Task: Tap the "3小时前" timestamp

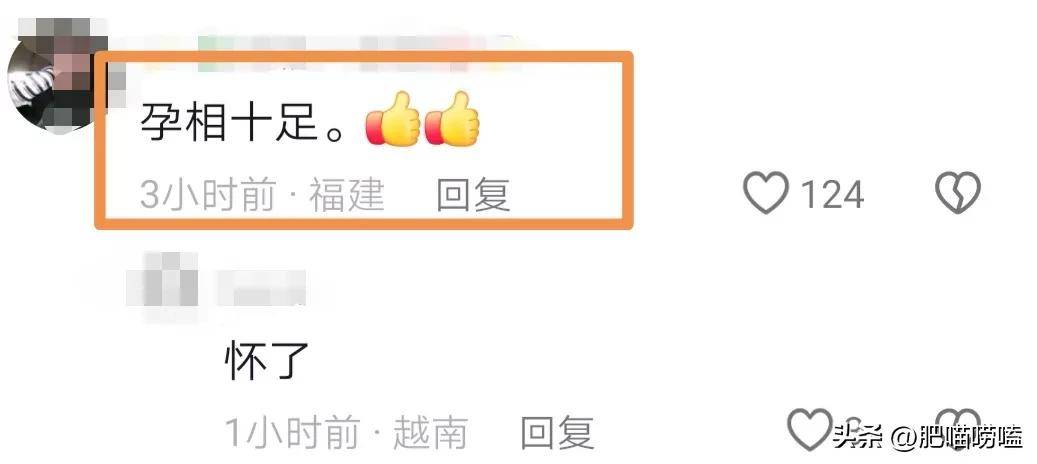Action: [x=208, y=195]
